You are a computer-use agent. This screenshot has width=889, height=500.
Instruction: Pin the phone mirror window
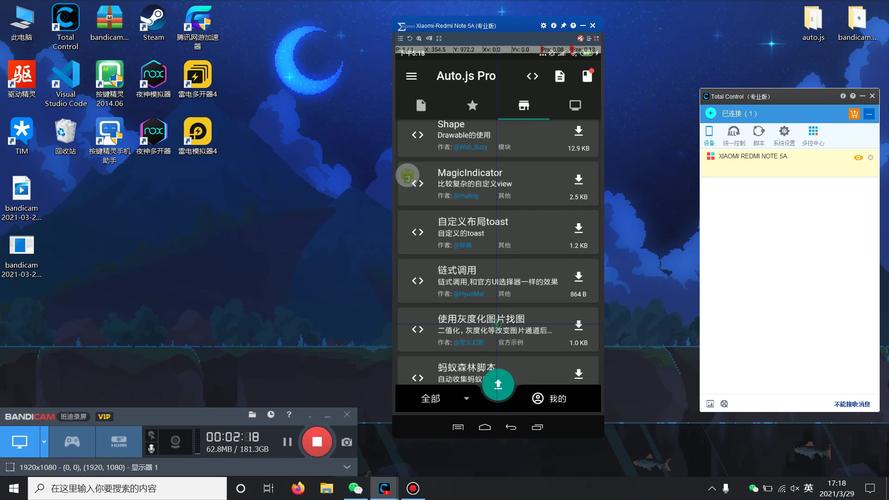[x=563, y=26]
